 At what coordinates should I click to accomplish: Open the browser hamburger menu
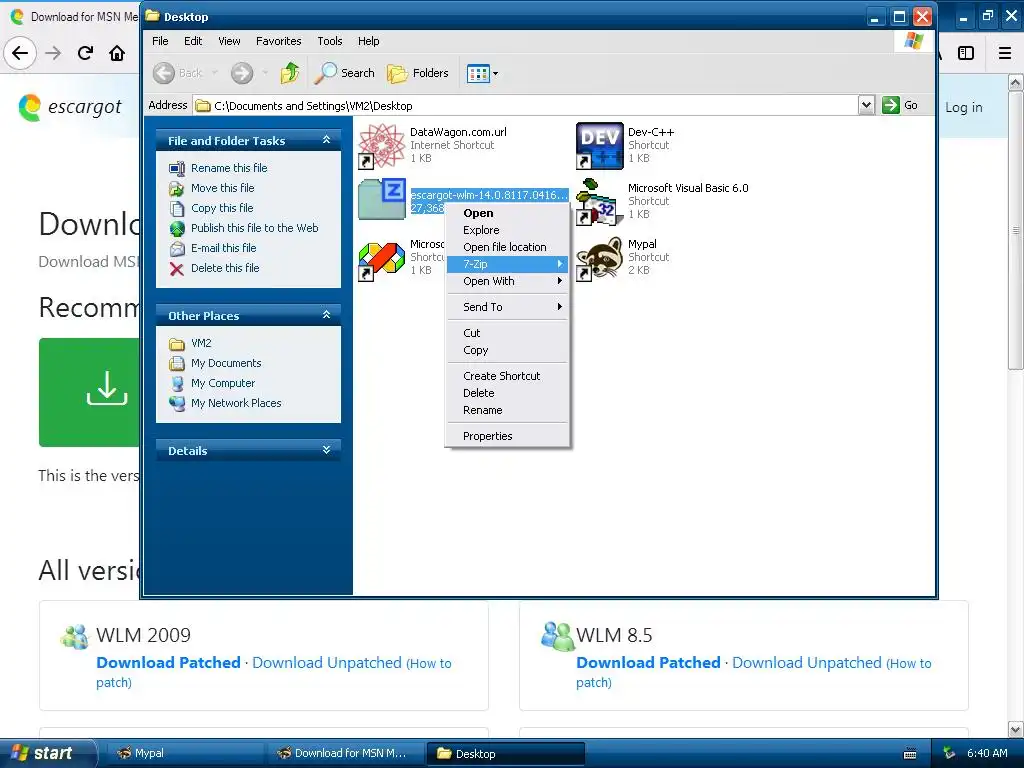click(1005, 53)
